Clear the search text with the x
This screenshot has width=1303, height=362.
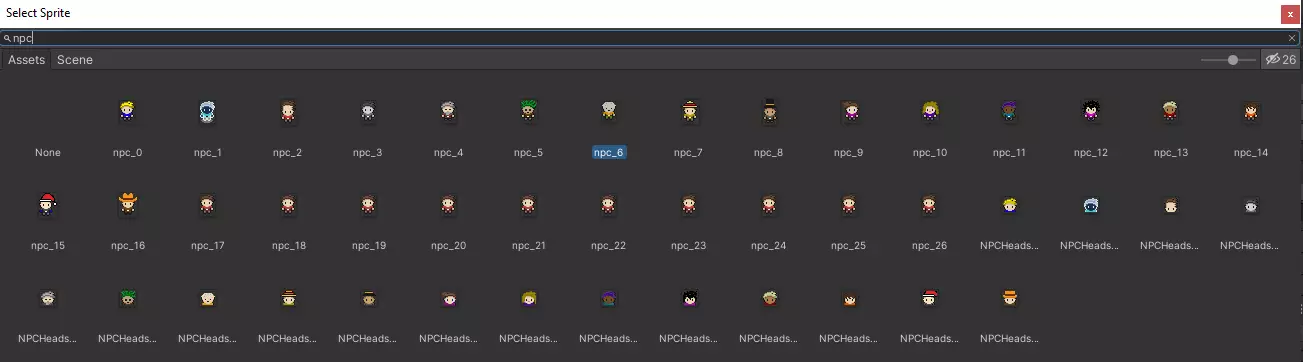[1291, 38]
